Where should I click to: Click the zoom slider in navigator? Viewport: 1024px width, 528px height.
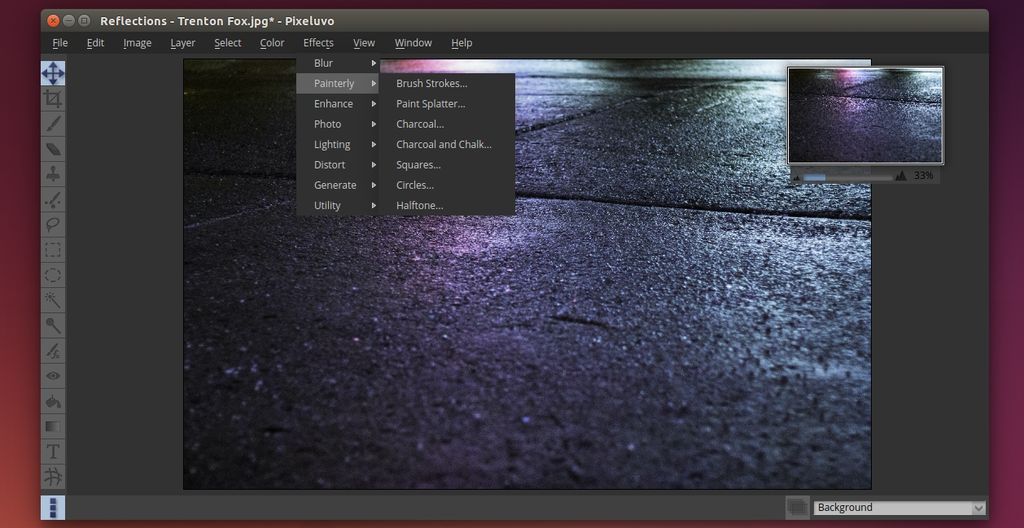(850, 176)
